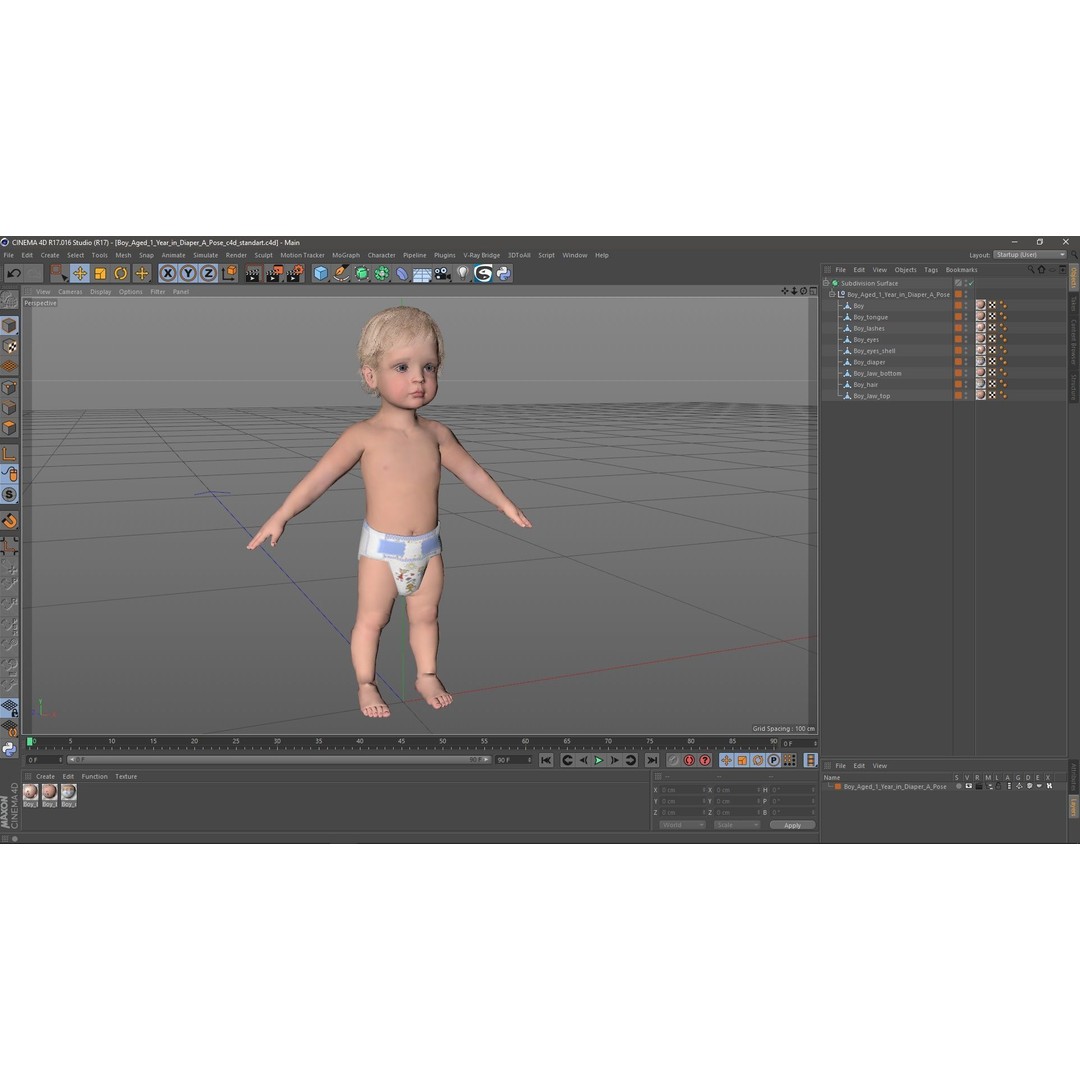The image size is (1080, 1080).
Task: Toggle the Y axis lock
Action: pos(188,273)
